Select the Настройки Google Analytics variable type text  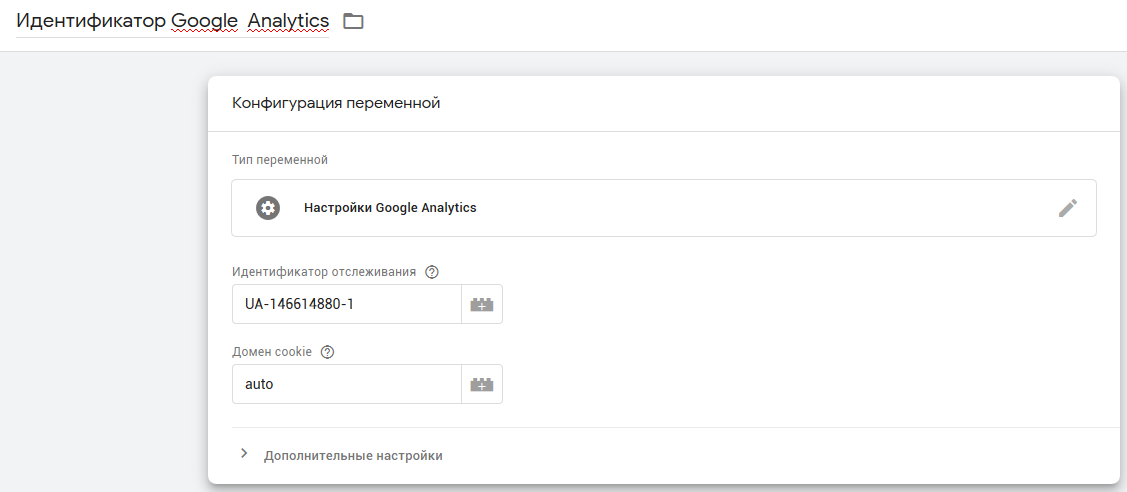coord(390,208)
